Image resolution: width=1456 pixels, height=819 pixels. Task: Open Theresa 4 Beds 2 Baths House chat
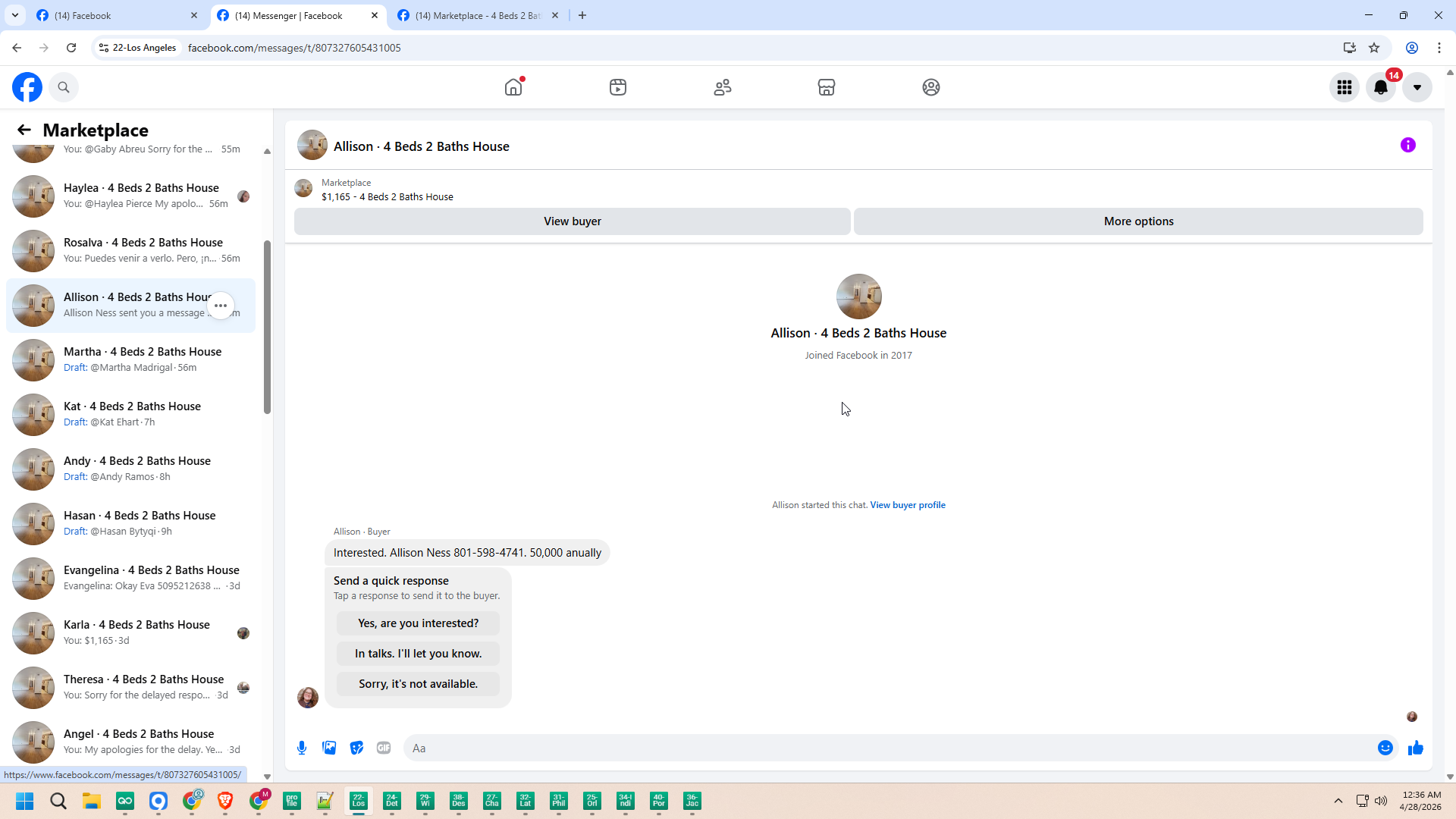click(130, 688)
